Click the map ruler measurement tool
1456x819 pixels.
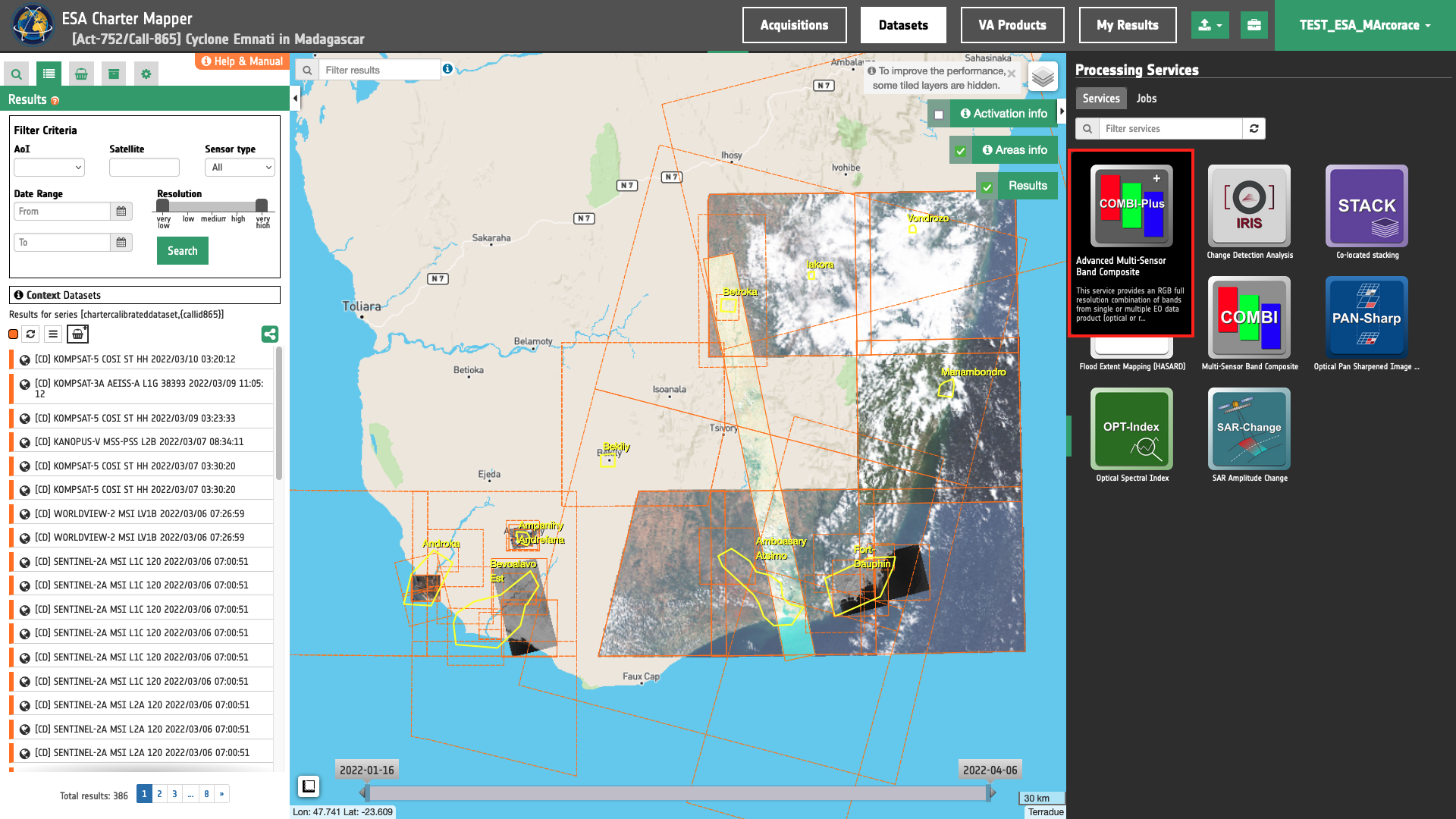309,786
